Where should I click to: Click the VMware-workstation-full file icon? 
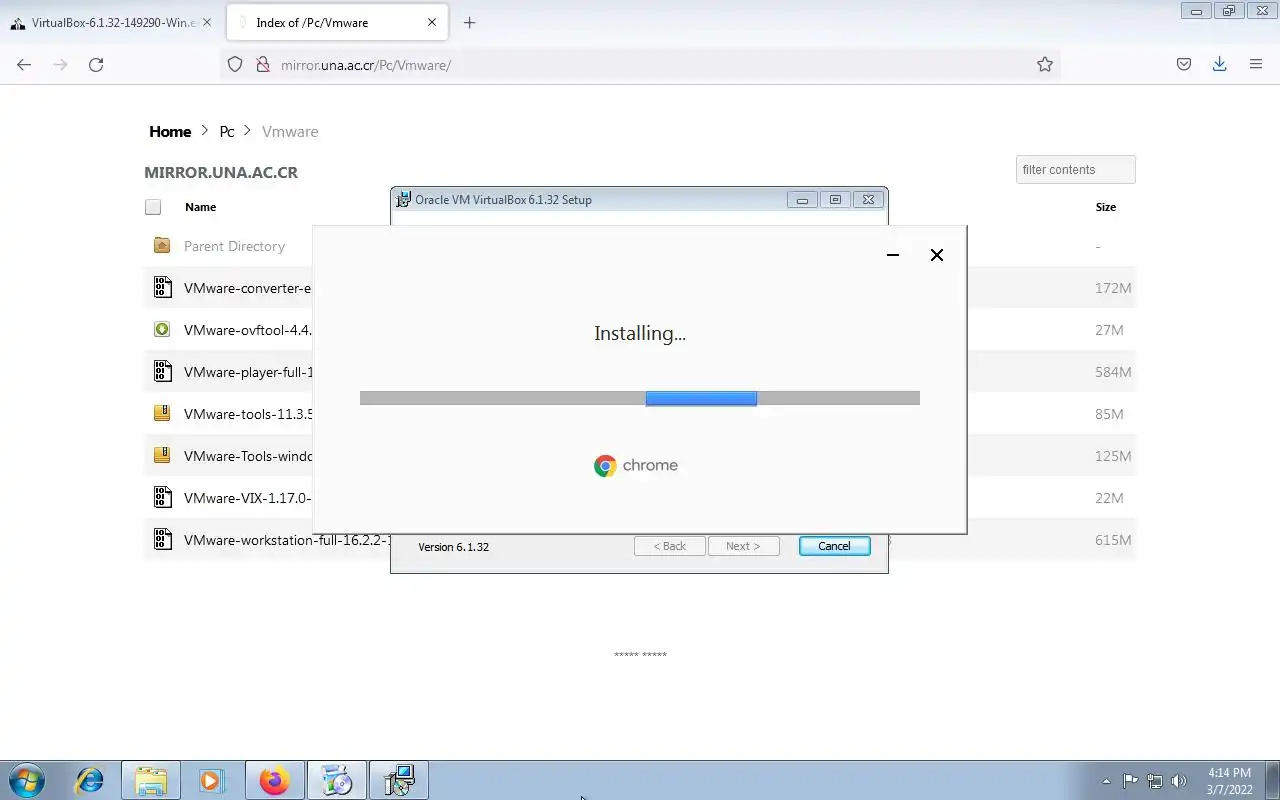point(162,540)
